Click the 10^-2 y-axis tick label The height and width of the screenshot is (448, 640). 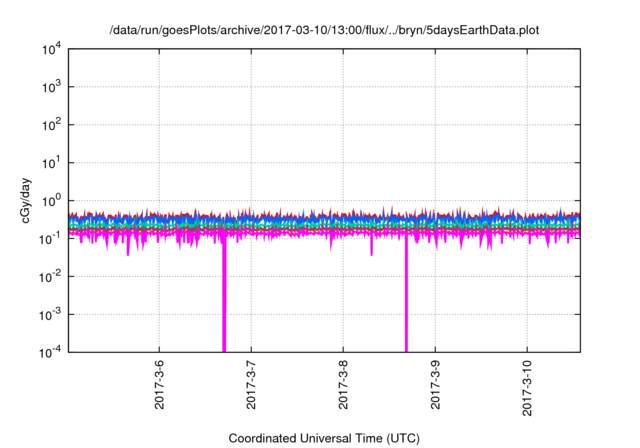coord(51,277)
